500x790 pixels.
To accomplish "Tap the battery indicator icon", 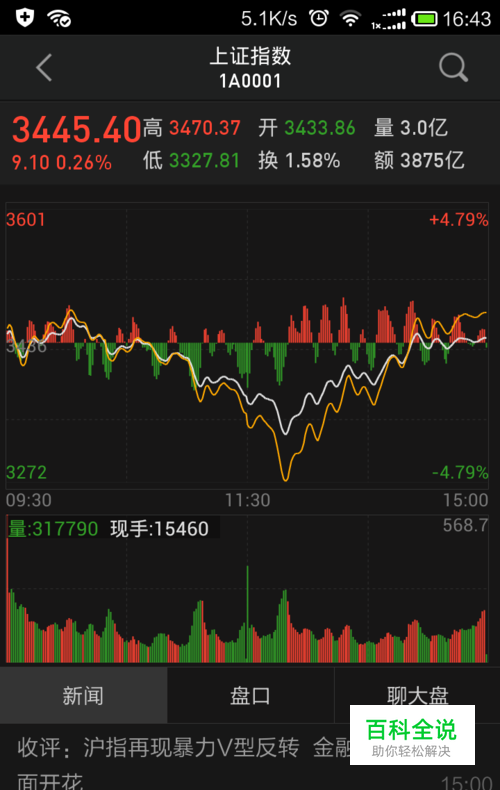I will click(424, 19).
